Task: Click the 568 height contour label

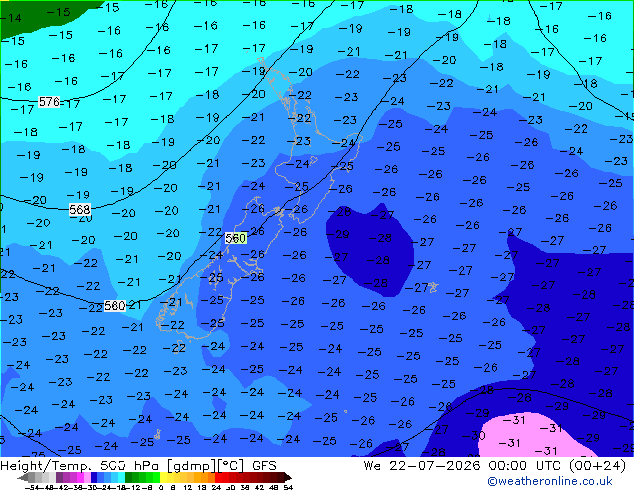Action: pos(80,209)
